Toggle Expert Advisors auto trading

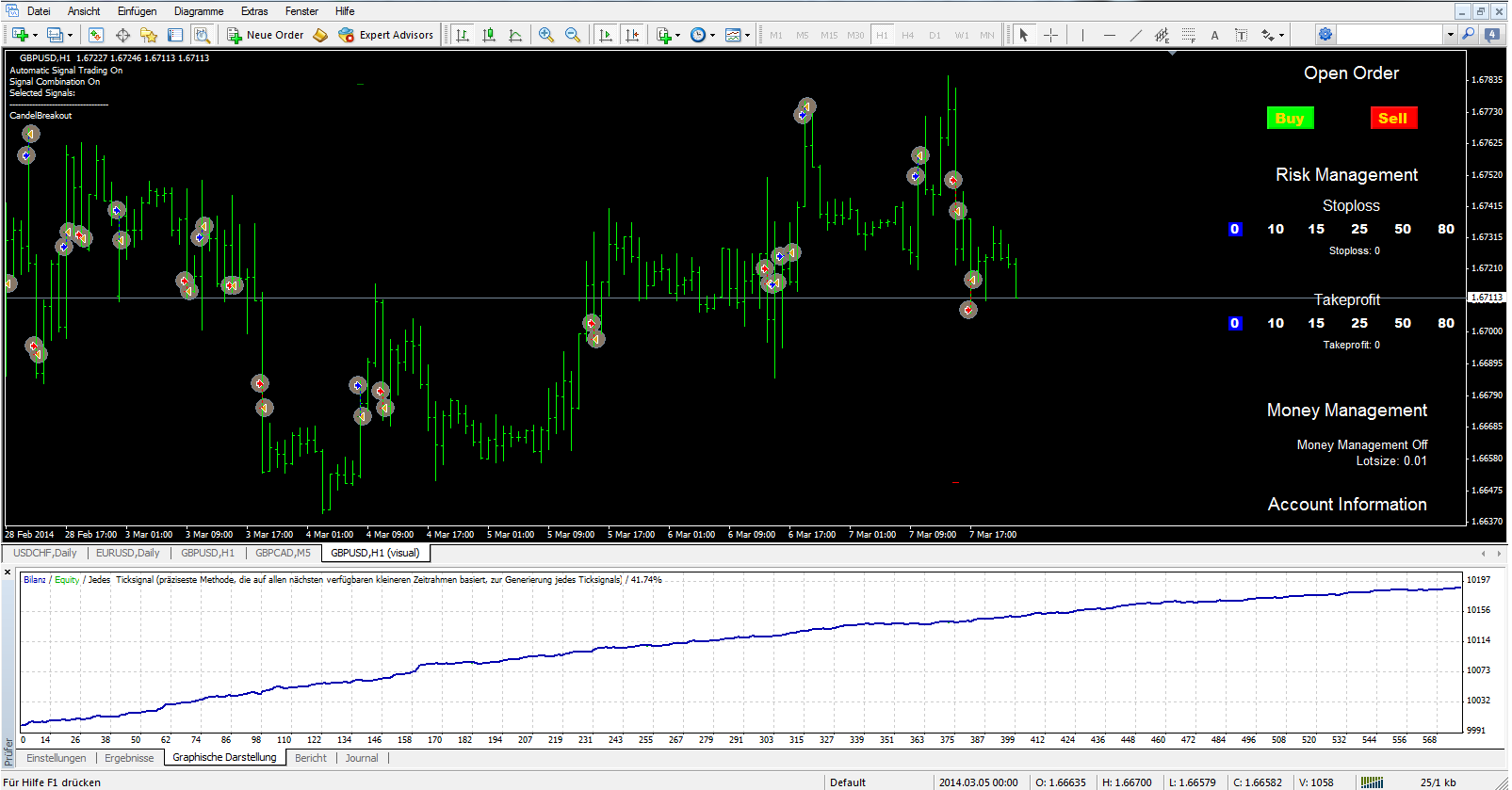tap(386, 35)
